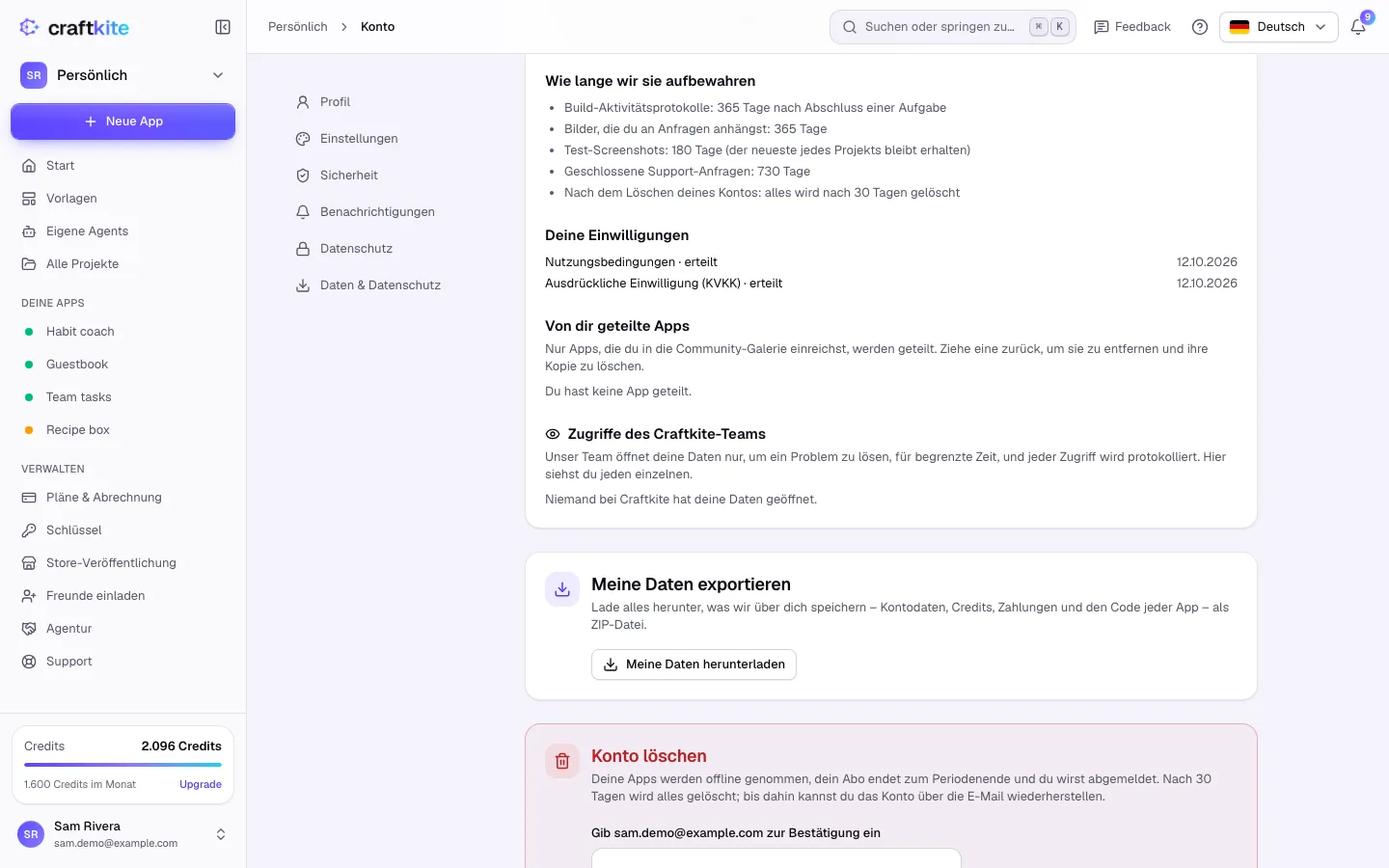Screen dimensions: 1389x868
Task: Click the credits usage progress bar
Action: coord(123,765)
